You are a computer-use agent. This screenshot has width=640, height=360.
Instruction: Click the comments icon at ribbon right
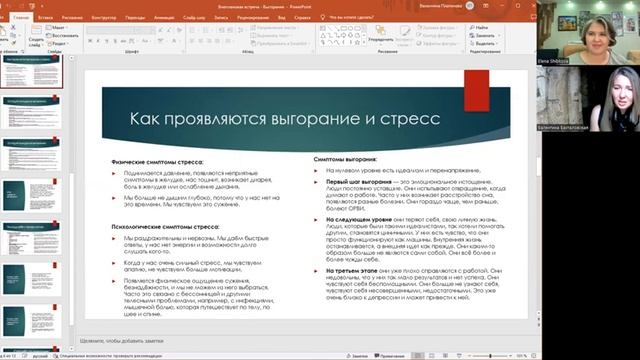click(x=533, y=18)
